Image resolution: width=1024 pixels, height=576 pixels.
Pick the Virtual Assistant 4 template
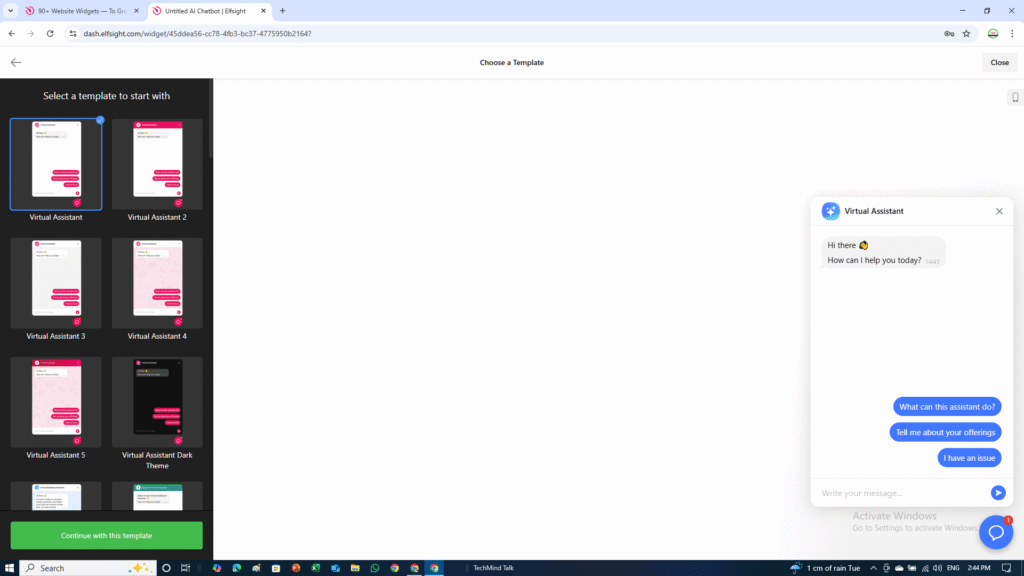tap(157, 283)
